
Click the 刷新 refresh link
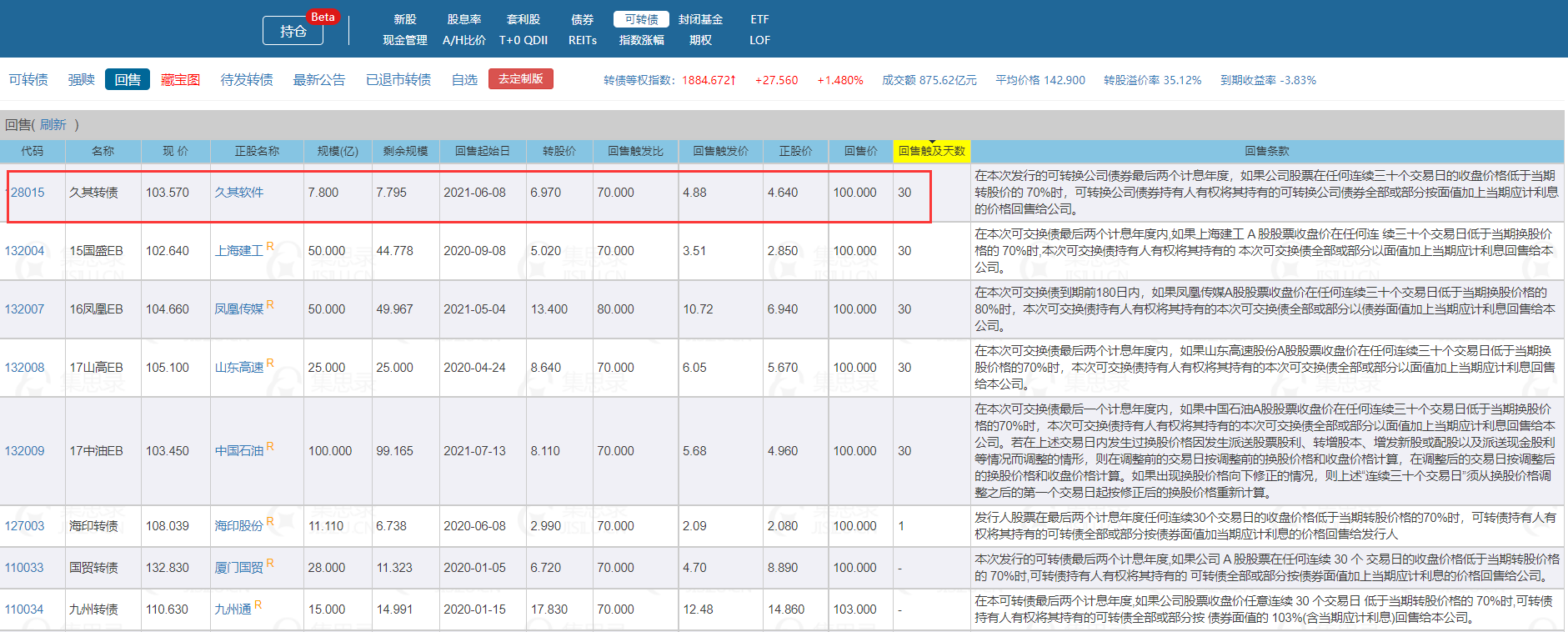tap(53, 124)
